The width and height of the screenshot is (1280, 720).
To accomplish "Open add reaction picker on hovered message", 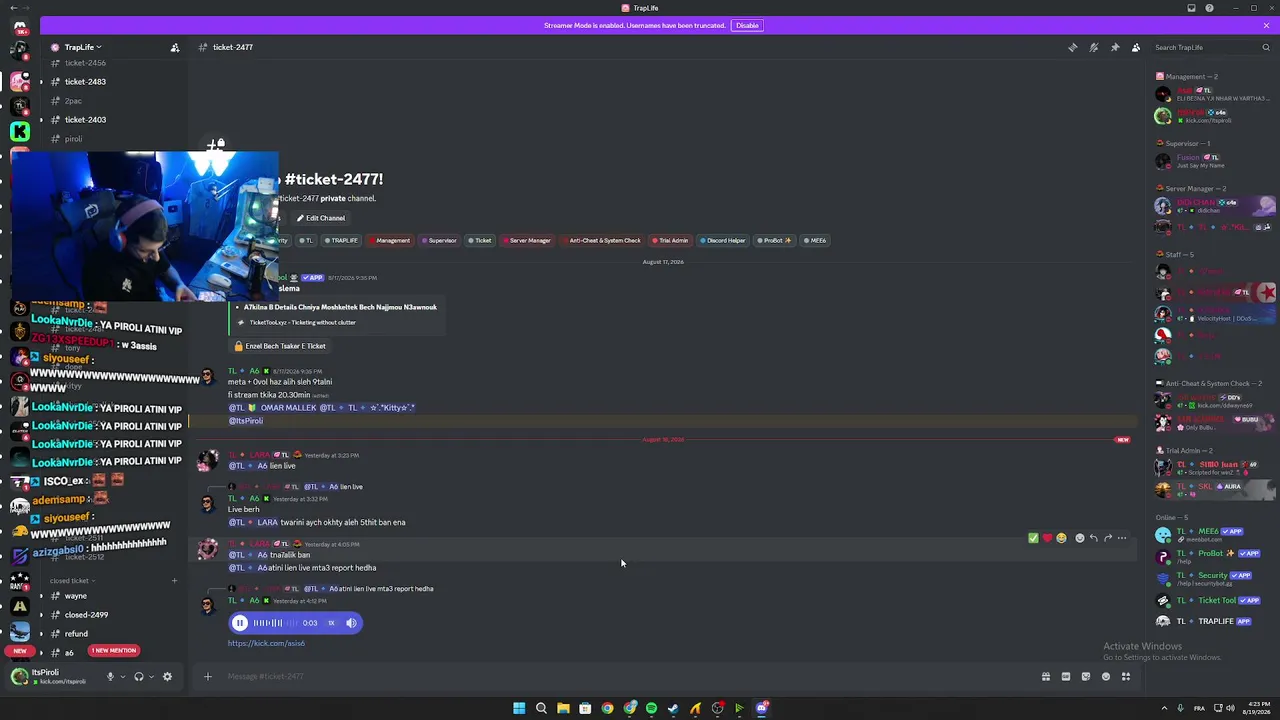I will [1079, 538].
